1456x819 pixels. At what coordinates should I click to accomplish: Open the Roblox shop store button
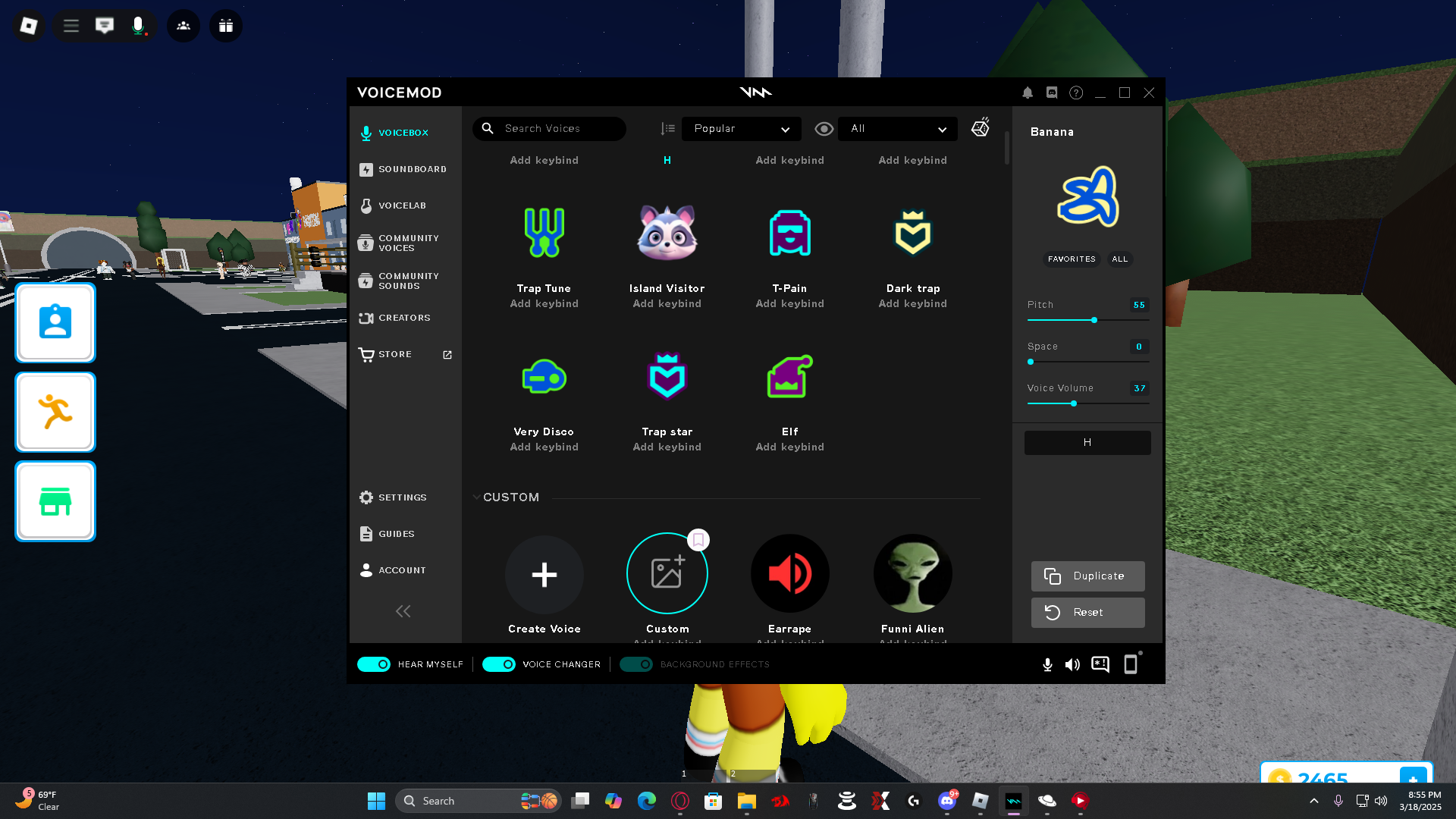55,501
